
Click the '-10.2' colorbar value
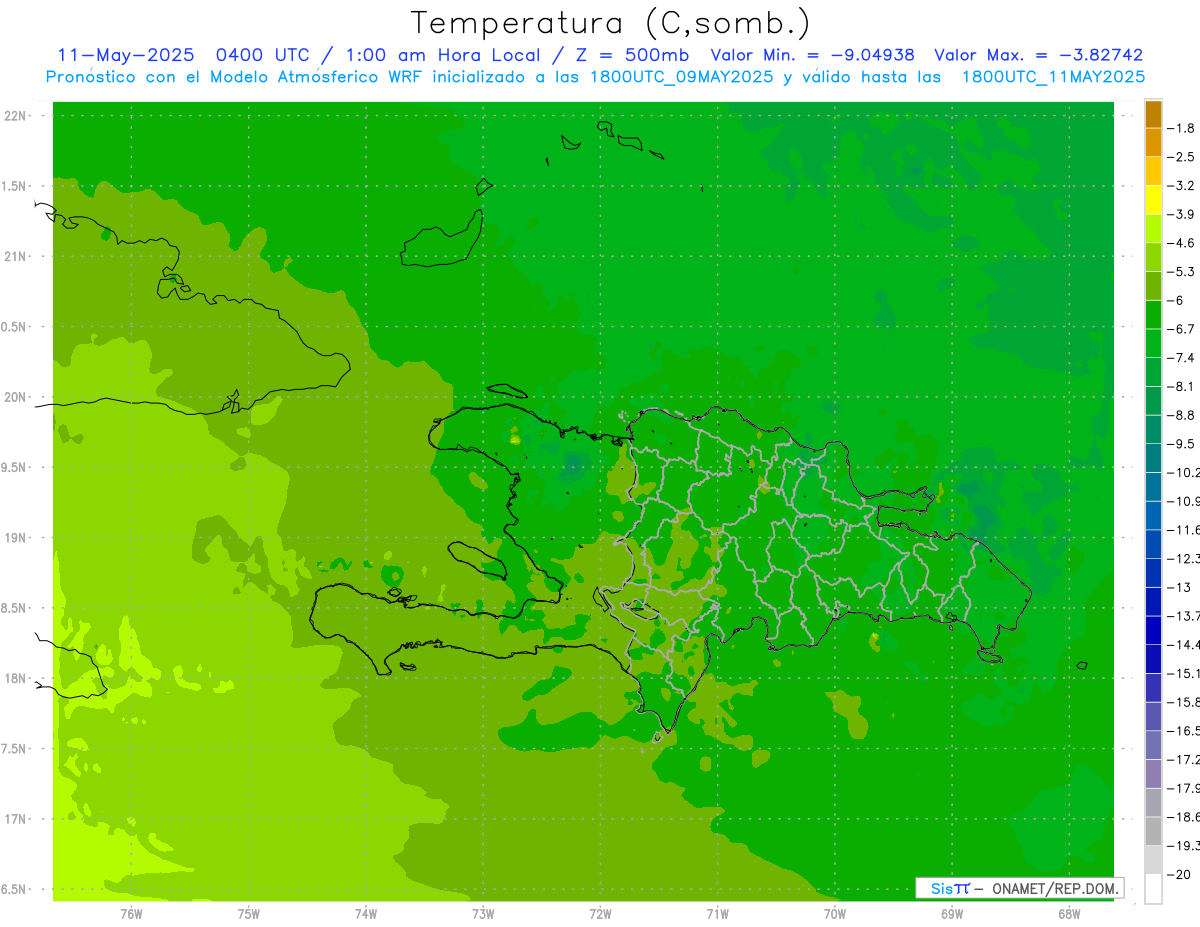coord(1184,472)
